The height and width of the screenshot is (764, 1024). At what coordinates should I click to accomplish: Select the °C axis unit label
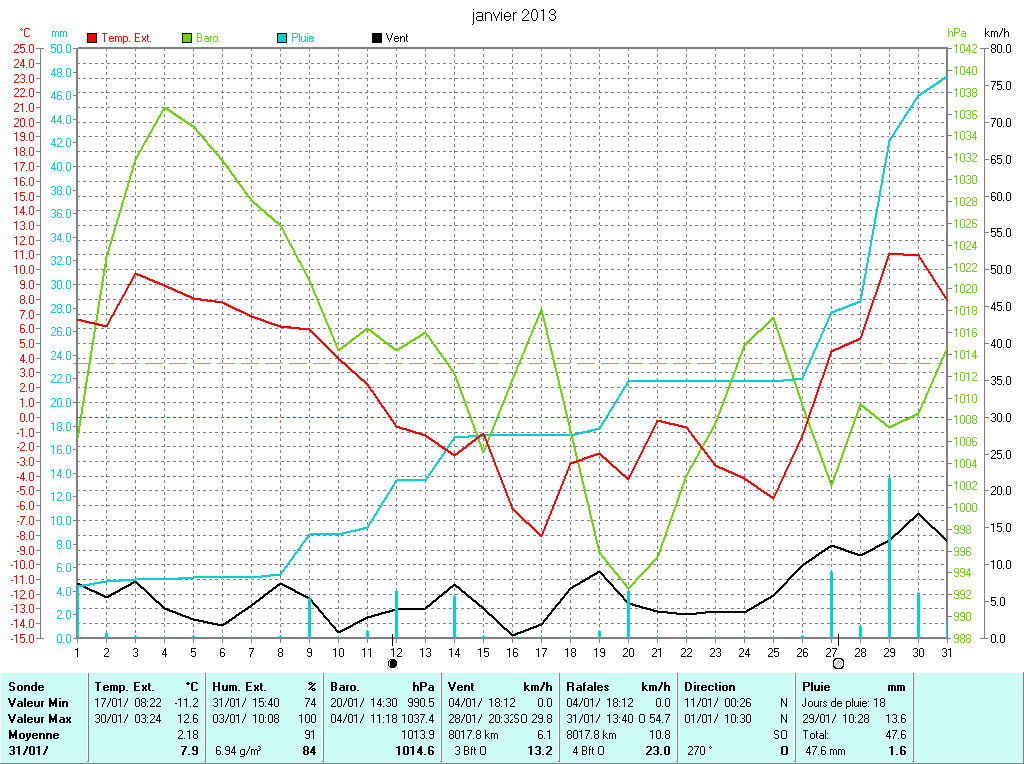pyautogui.click(x=25, y=33)
